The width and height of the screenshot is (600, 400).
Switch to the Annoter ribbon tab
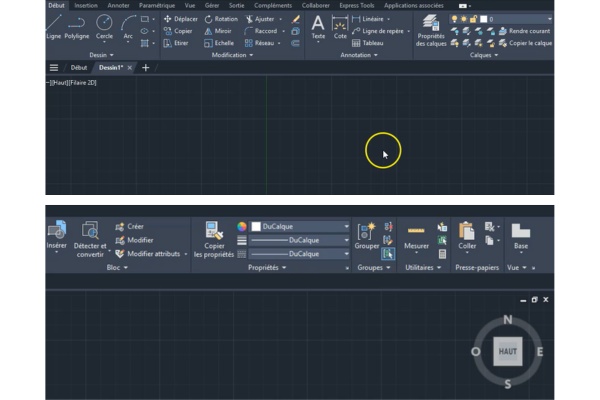coord(118,5)
